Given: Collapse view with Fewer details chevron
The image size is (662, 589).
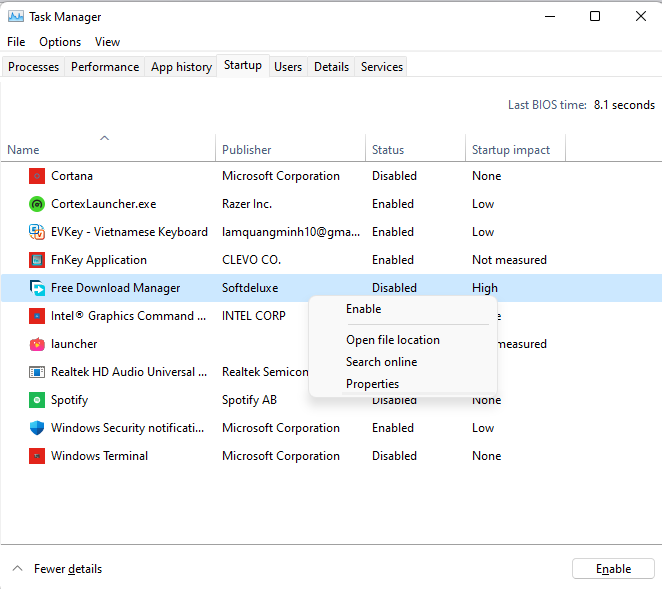Looking at the screenshot, I should 17,568.
